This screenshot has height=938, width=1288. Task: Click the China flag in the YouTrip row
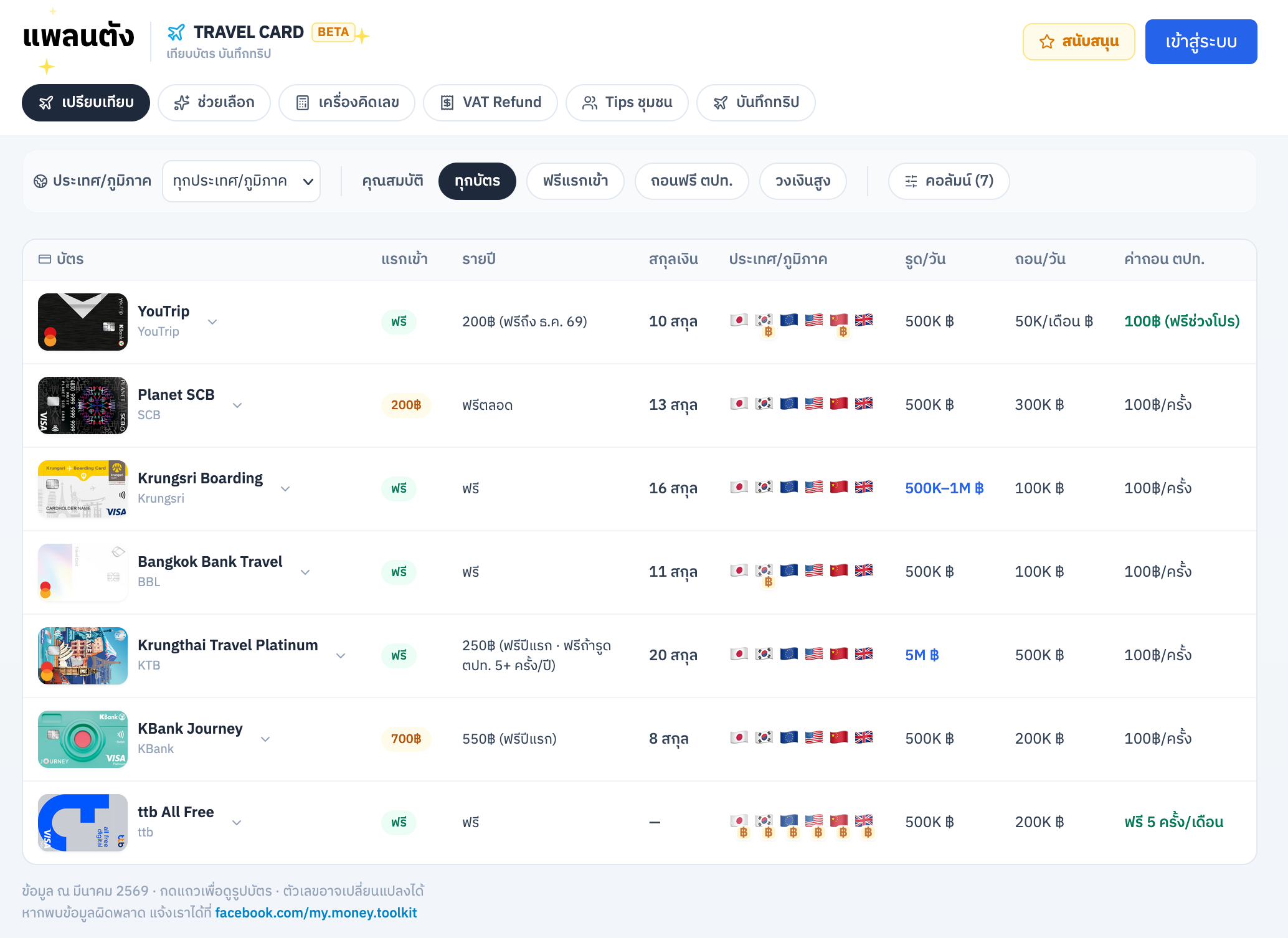click(839, 320)
